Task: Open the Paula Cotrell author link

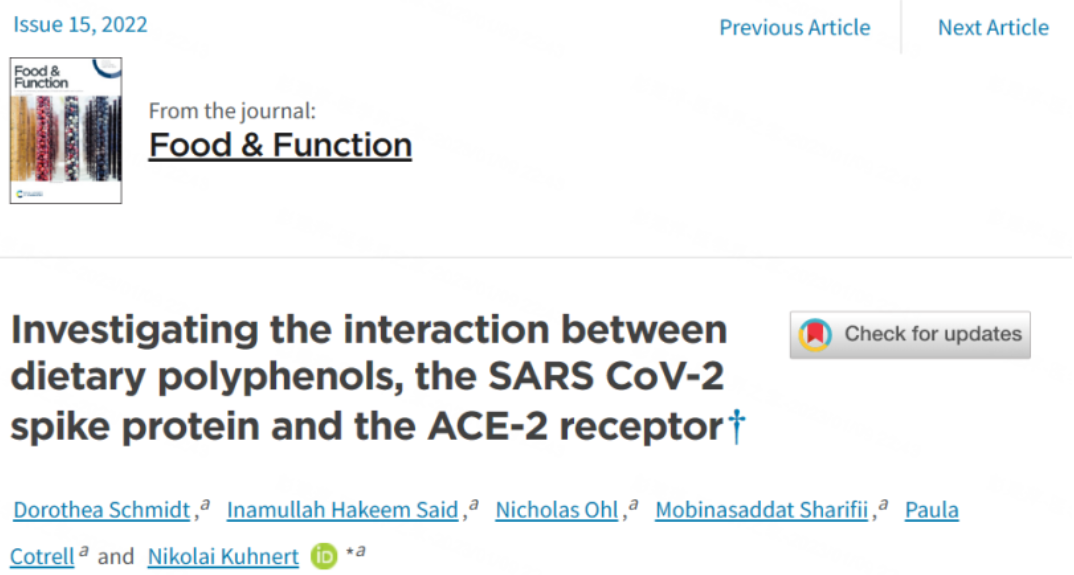Action: click(x=931, y=510)
